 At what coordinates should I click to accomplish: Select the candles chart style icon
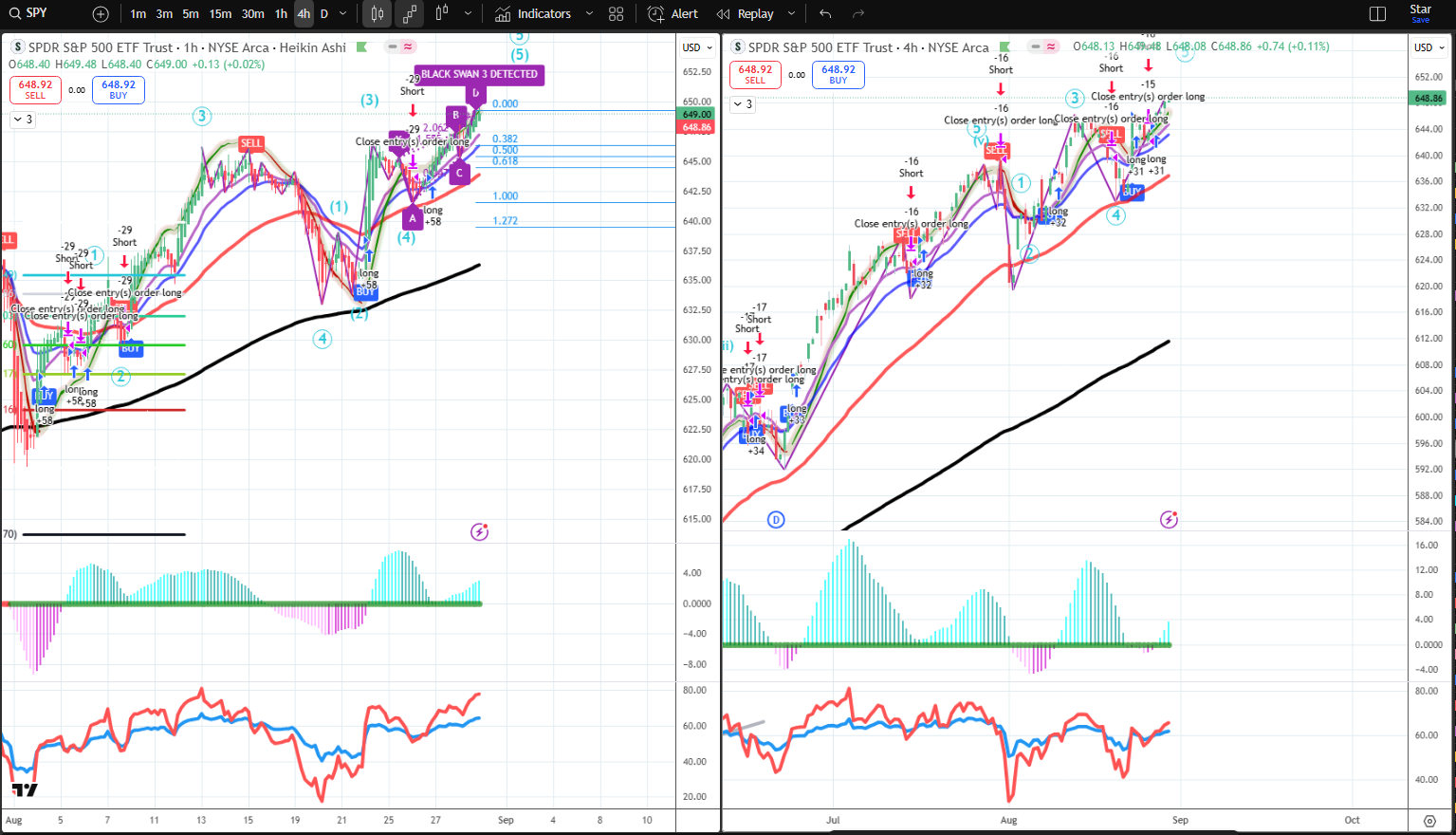[x=378, y=14]
